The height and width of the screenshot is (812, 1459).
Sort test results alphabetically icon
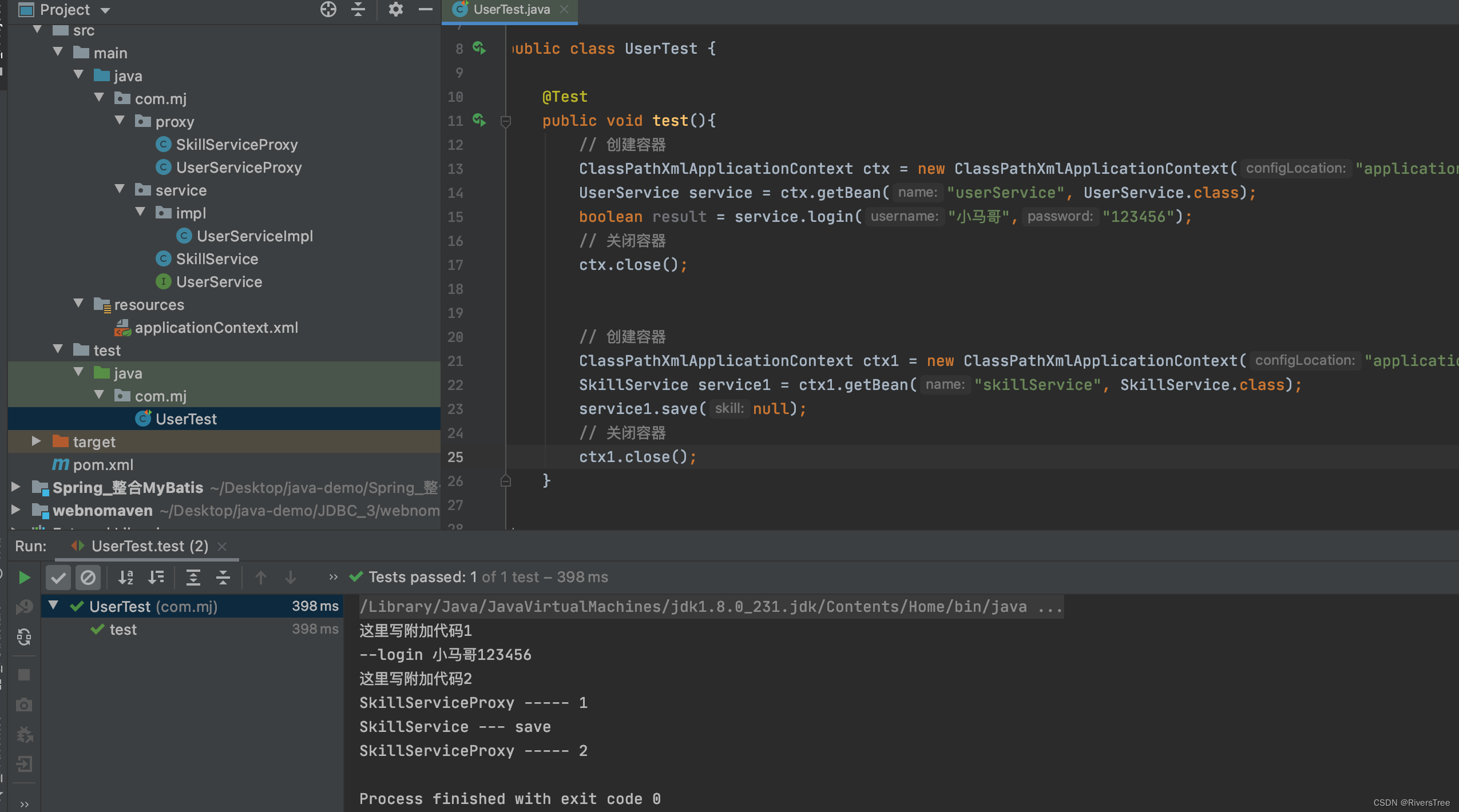(125, 578)
